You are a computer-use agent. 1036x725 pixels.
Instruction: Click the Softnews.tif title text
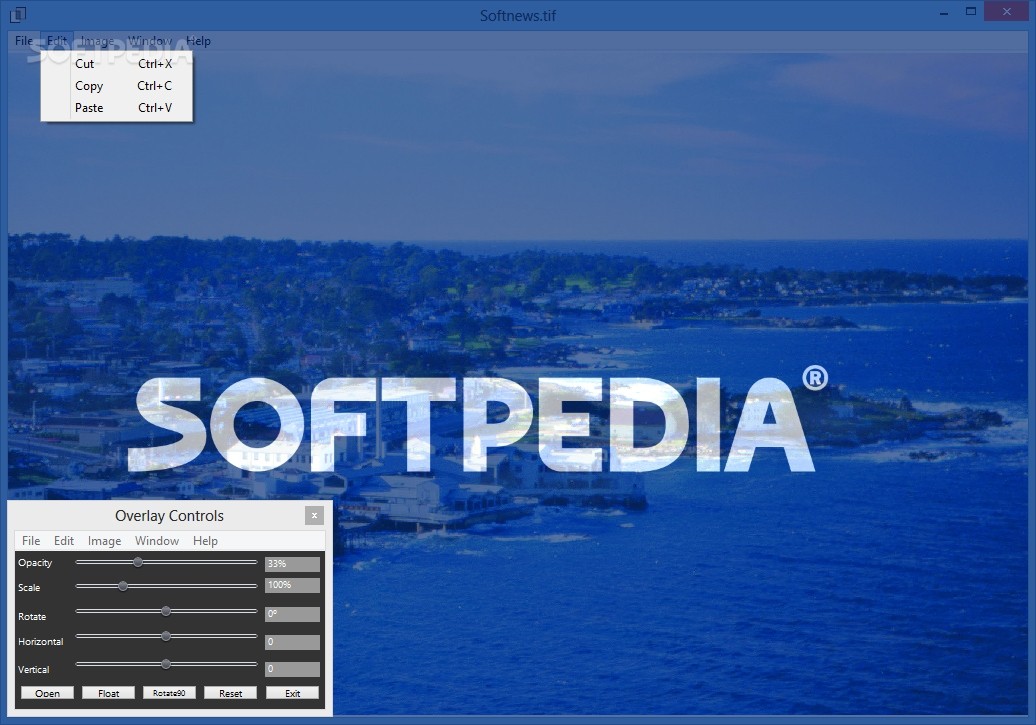[x=518, y=15]
